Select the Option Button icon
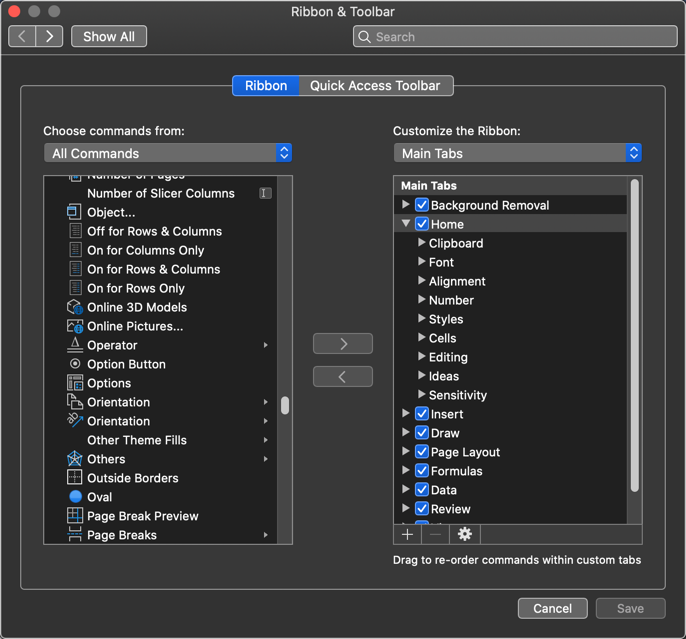Screen dimensions: 686x639 pos(75,364)
